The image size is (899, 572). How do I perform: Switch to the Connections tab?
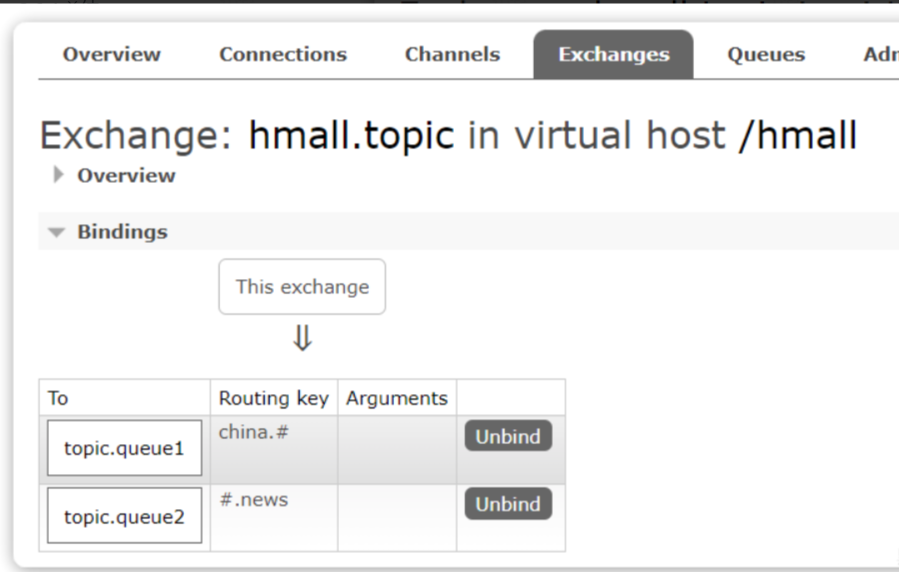point(283,55)
